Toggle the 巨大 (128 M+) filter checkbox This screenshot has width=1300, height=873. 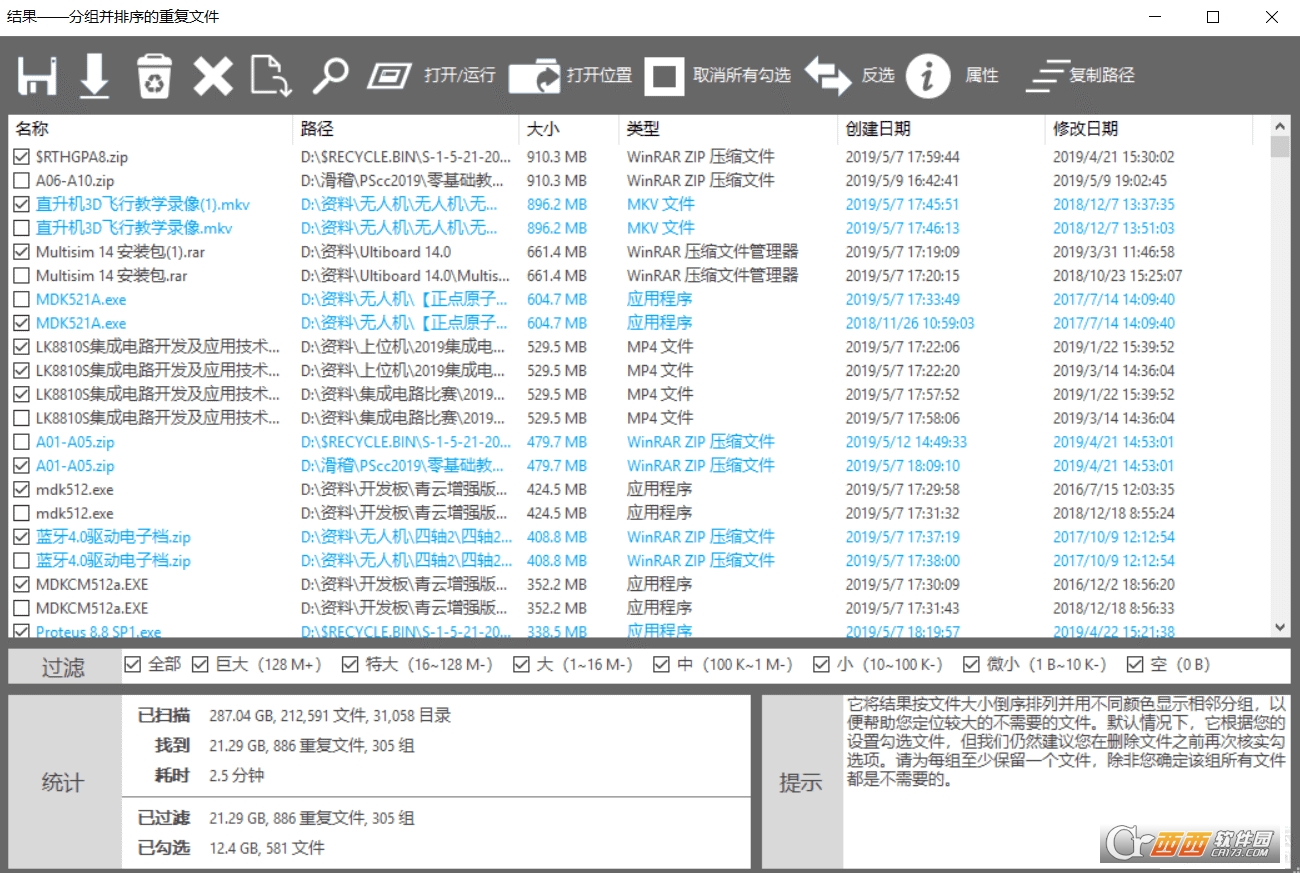[200, 664]
